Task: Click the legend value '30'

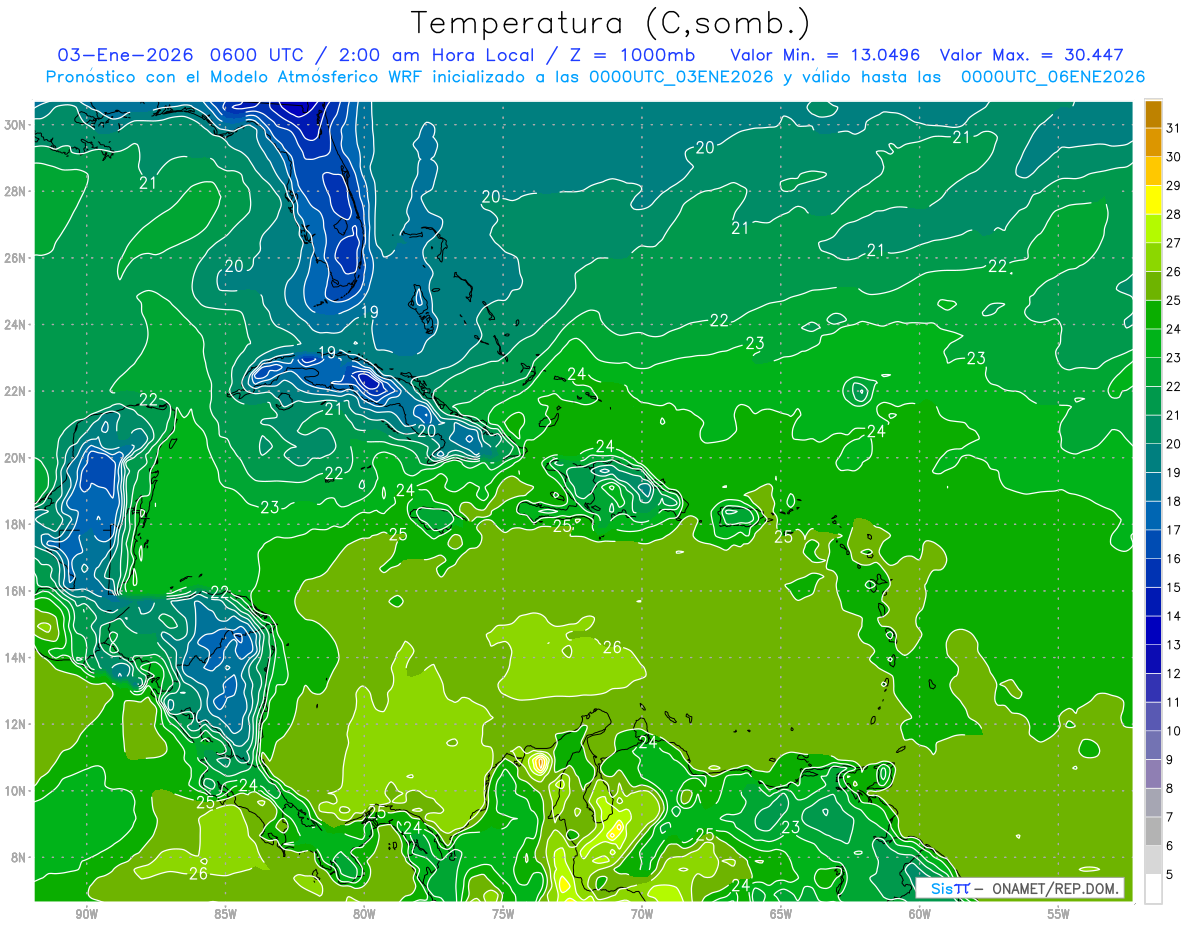Action: [x=1174, y=156]
